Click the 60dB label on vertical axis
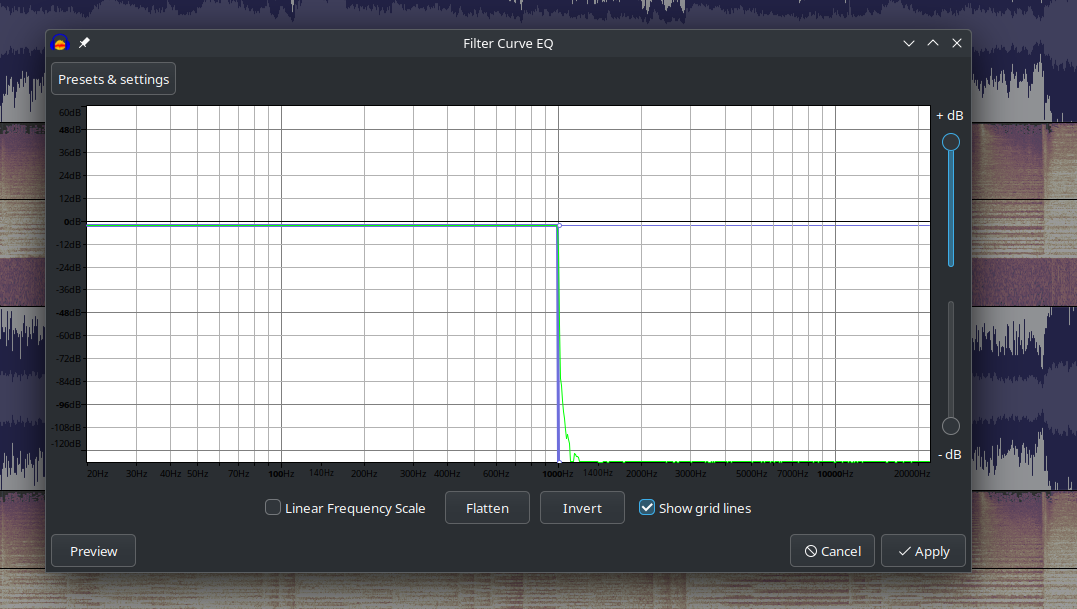The width and height of the screenshot is (1077, 609). (69, 113)
